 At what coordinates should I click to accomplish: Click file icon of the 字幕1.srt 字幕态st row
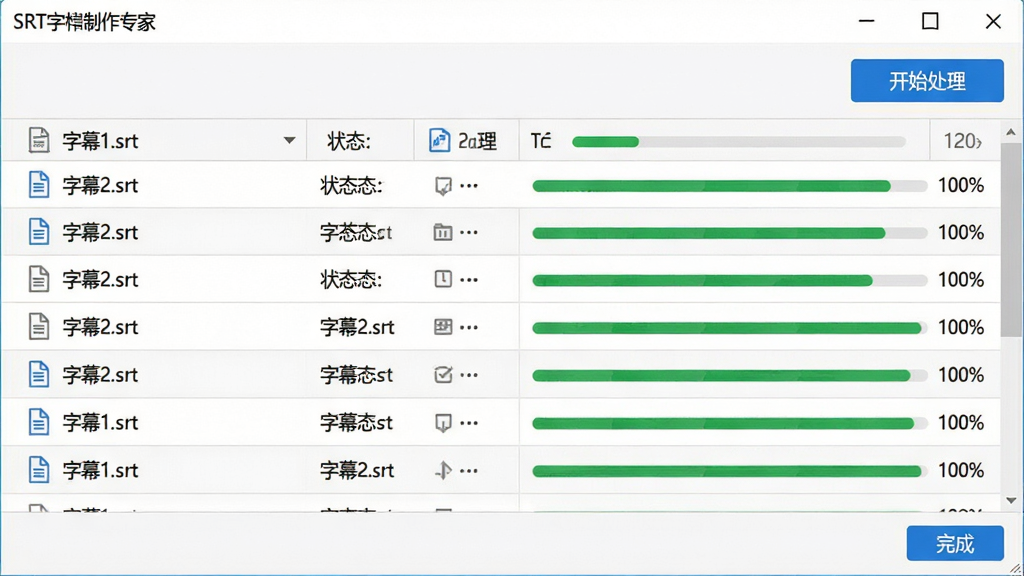click(x=39, y=423)
